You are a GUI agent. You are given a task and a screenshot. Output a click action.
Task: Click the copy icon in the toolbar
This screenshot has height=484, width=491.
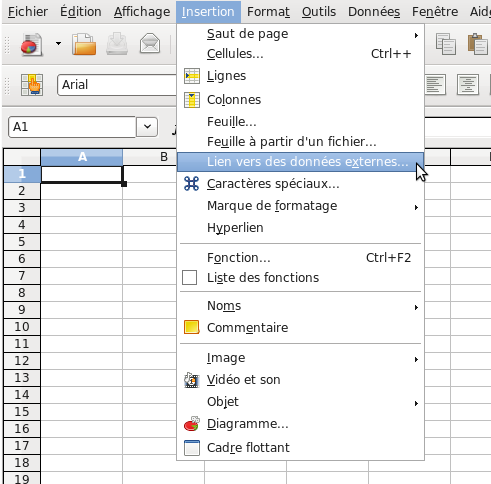point(446,44)
